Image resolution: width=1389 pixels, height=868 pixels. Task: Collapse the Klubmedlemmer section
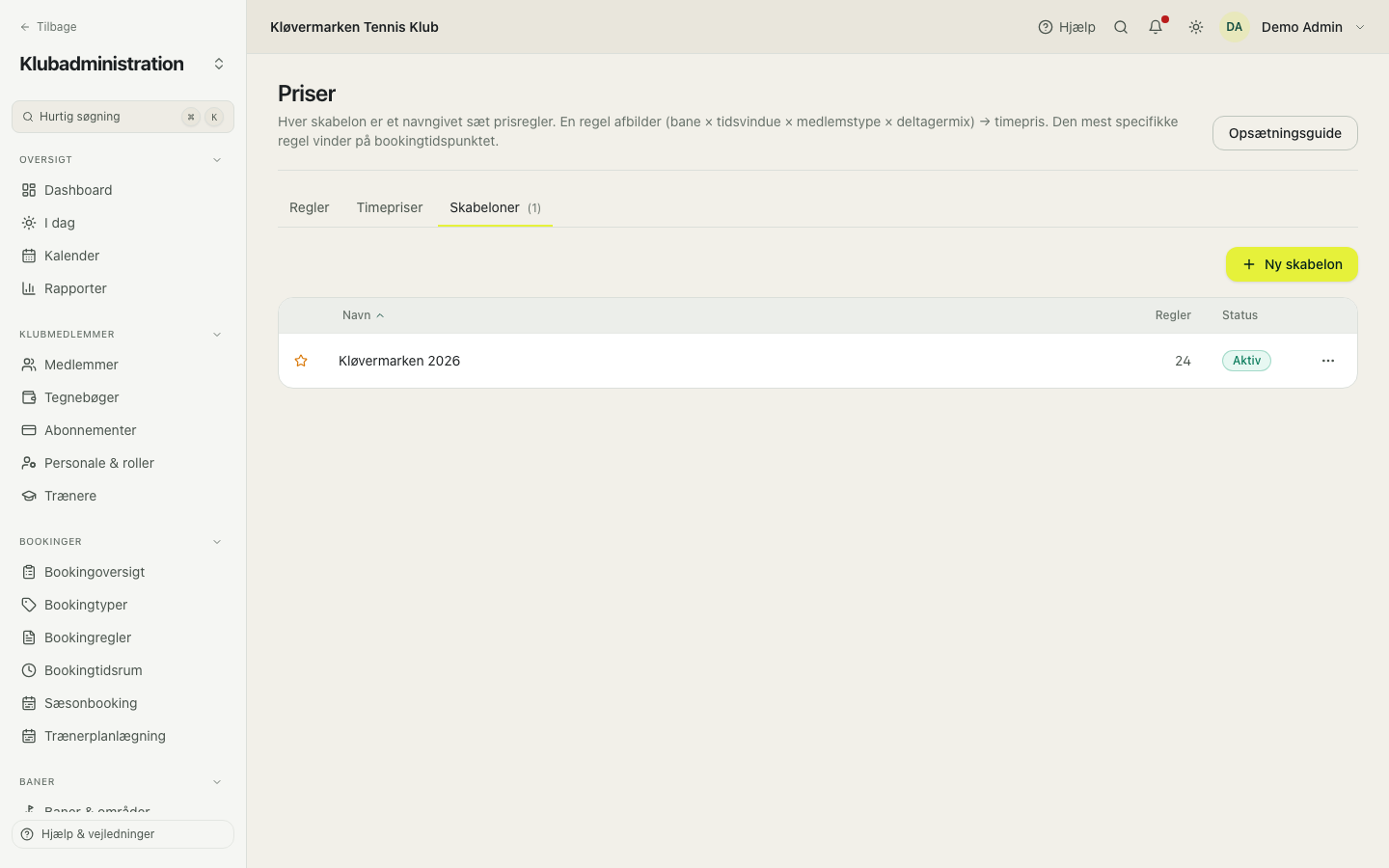click(217, 335)
